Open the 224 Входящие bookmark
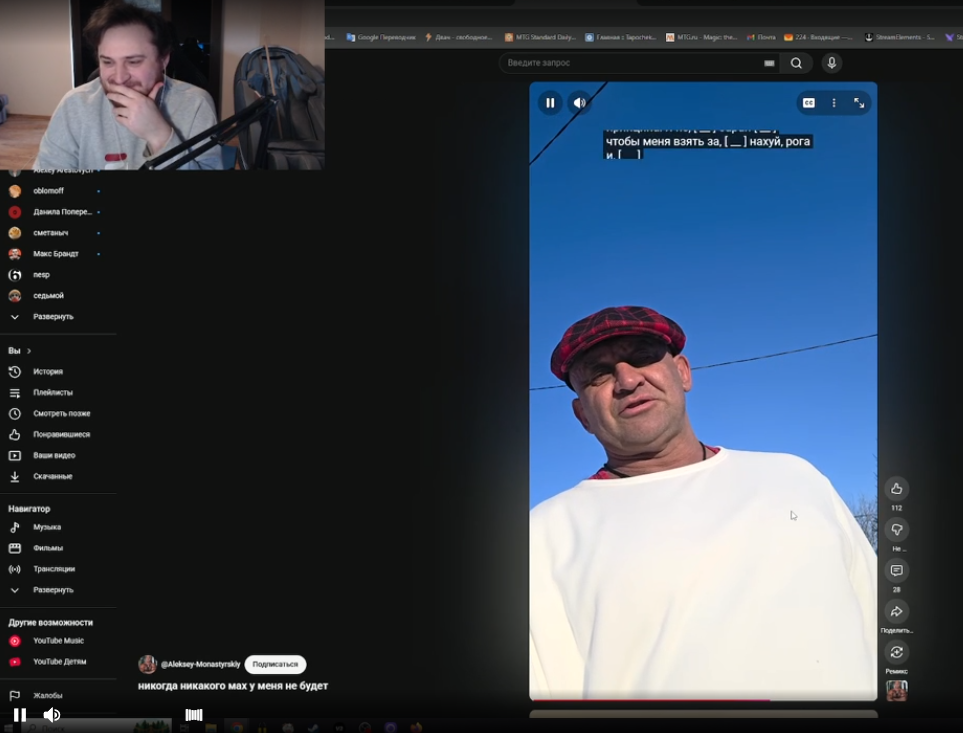The width and height of the screenshot is (963, 733). pos(818,37)
